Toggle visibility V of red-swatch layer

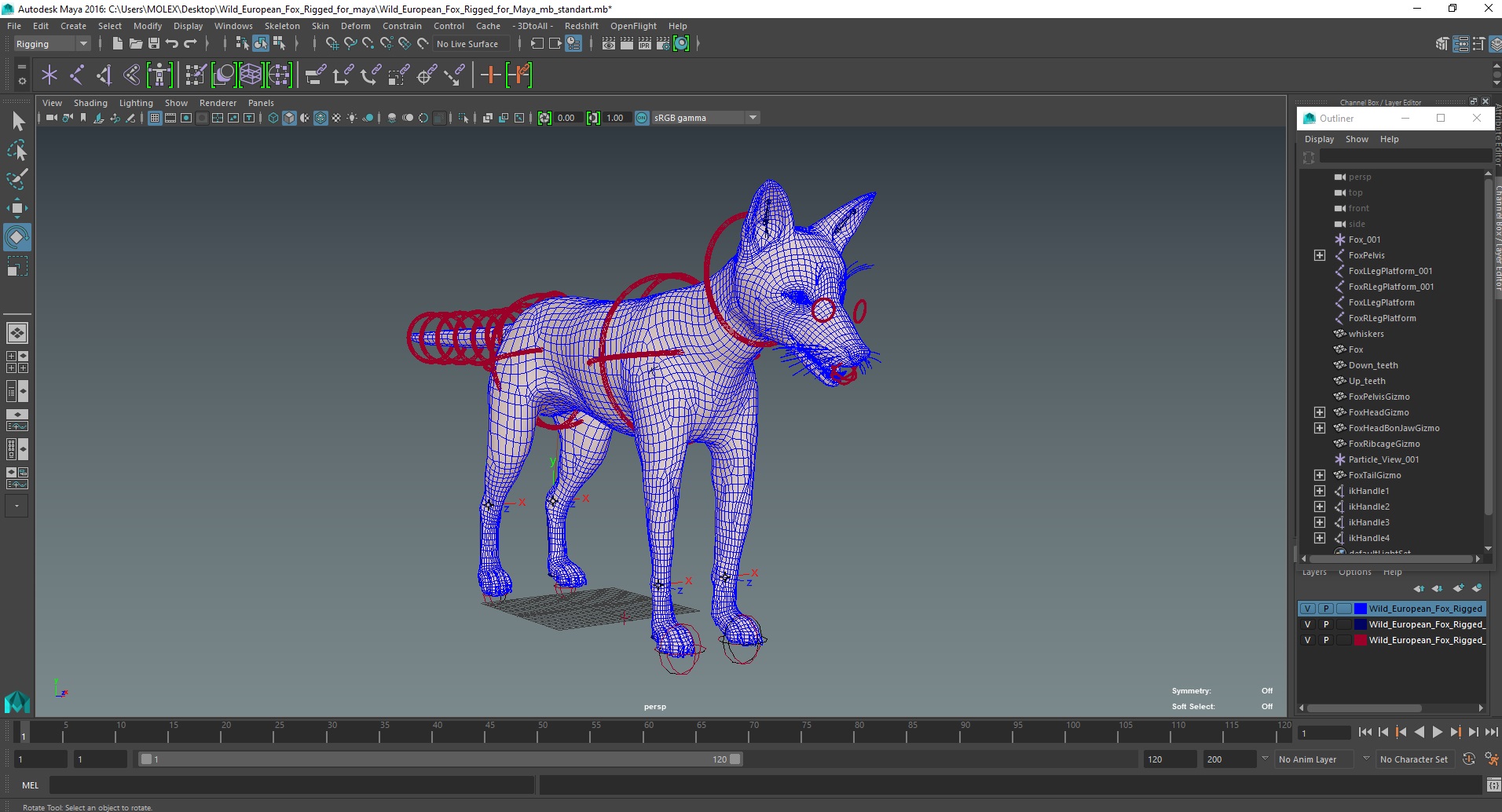1307,640
